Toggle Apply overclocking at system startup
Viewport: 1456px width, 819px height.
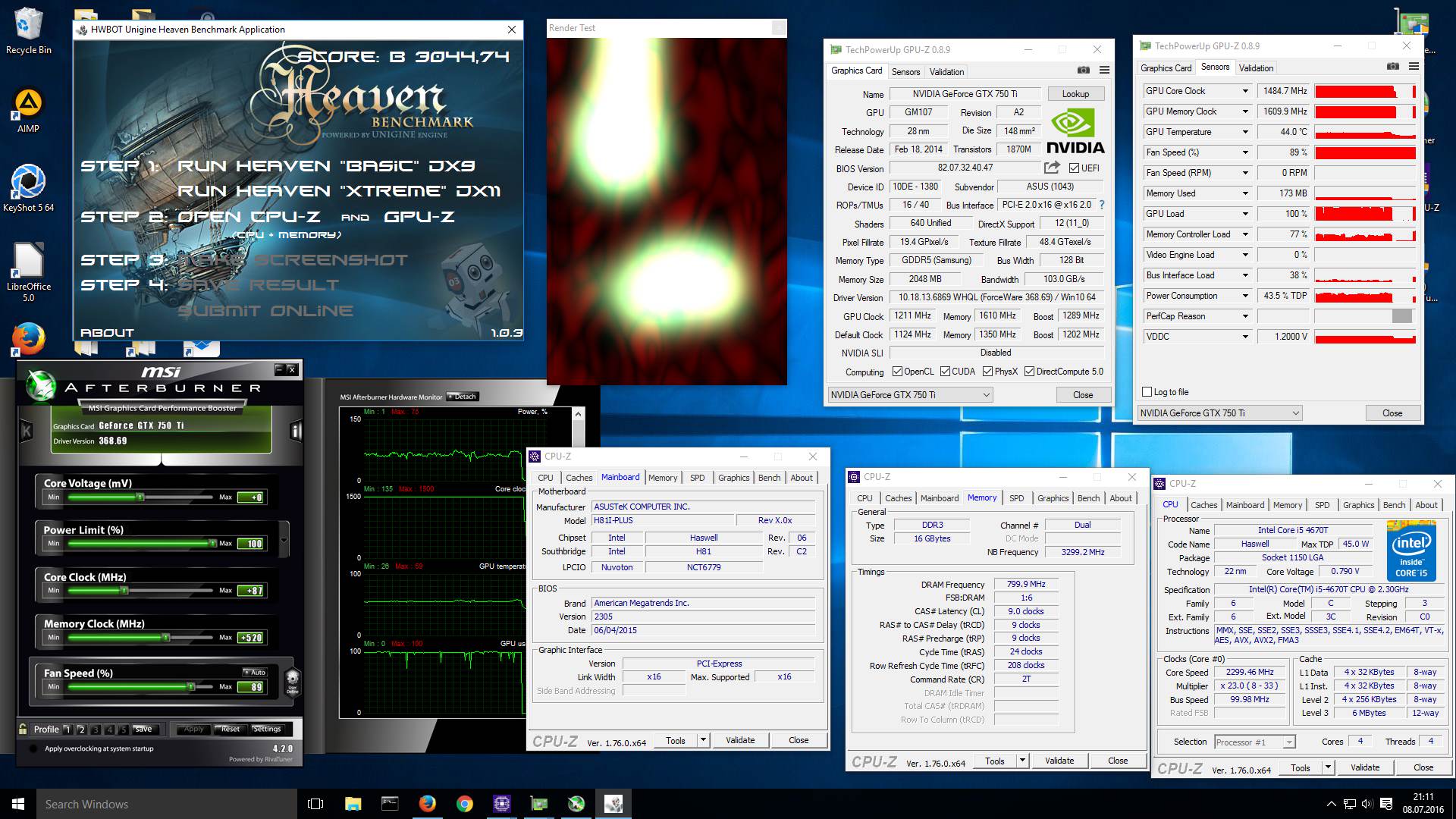pyautogui.click(x=33, y=749)
